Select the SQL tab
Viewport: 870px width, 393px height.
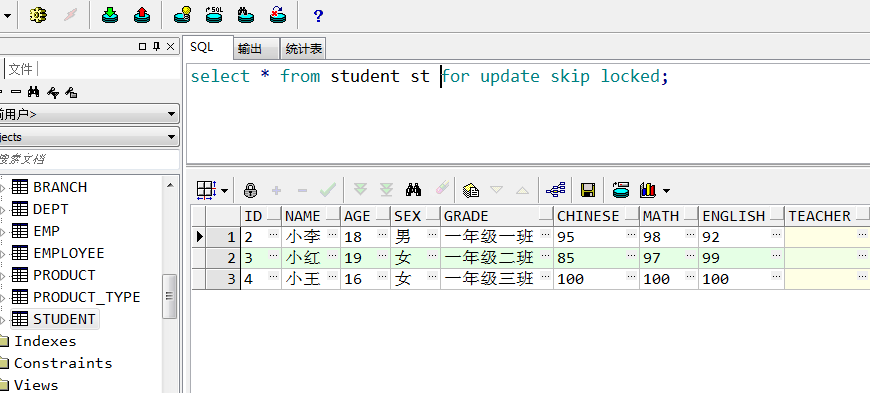pos(202,48)
